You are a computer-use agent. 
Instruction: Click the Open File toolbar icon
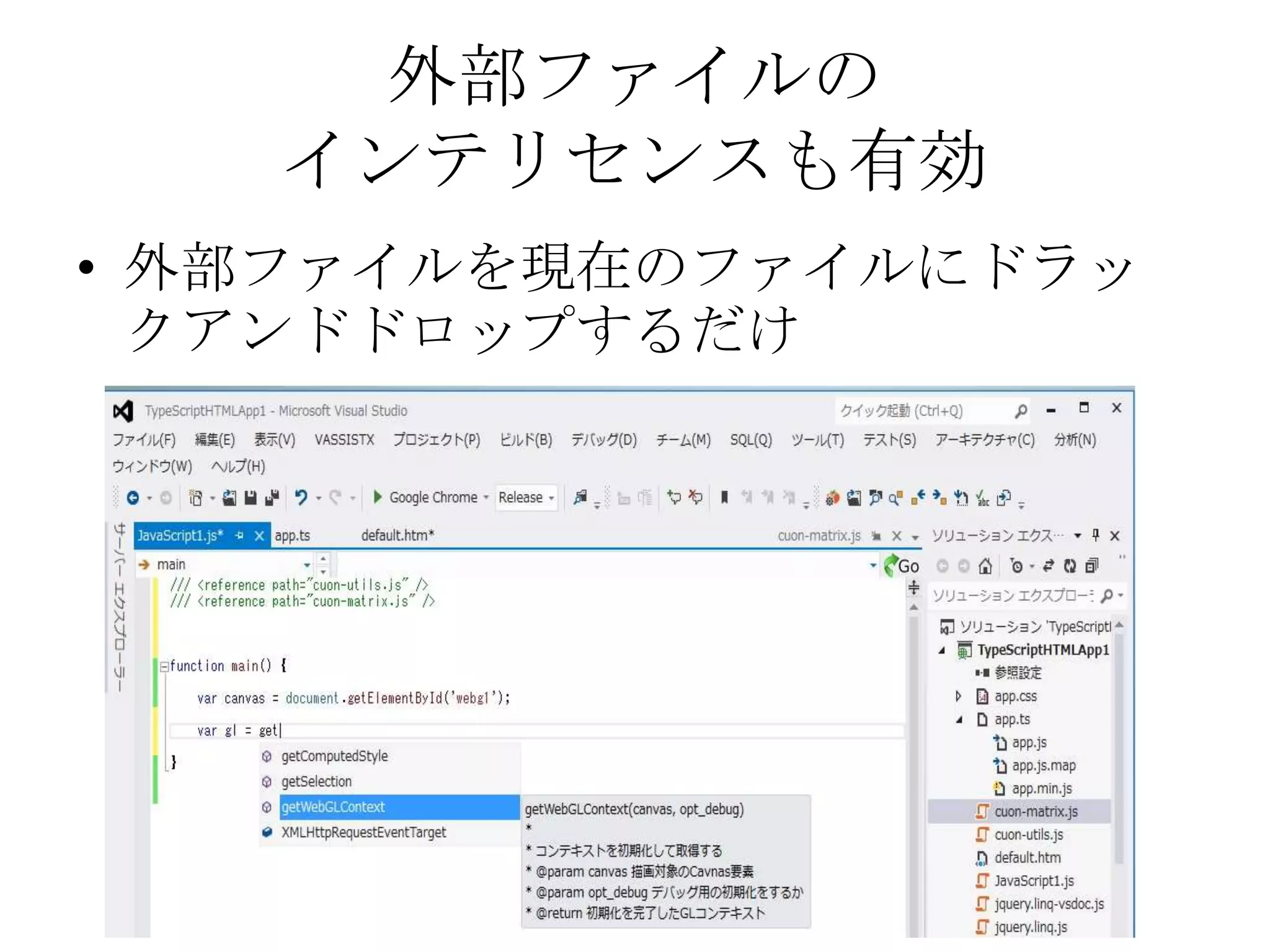tap(229, 498)
